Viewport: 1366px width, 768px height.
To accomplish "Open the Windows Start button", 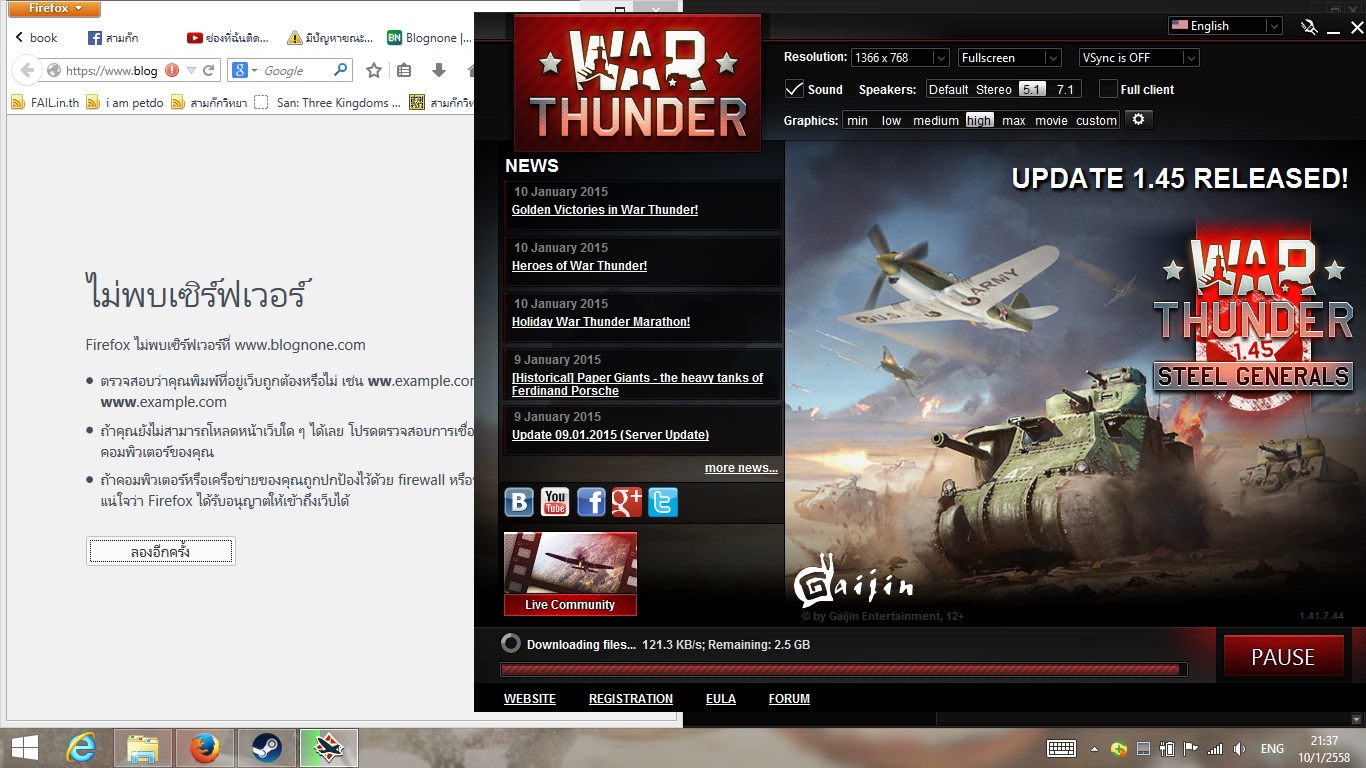I will (x=24, y=748).
